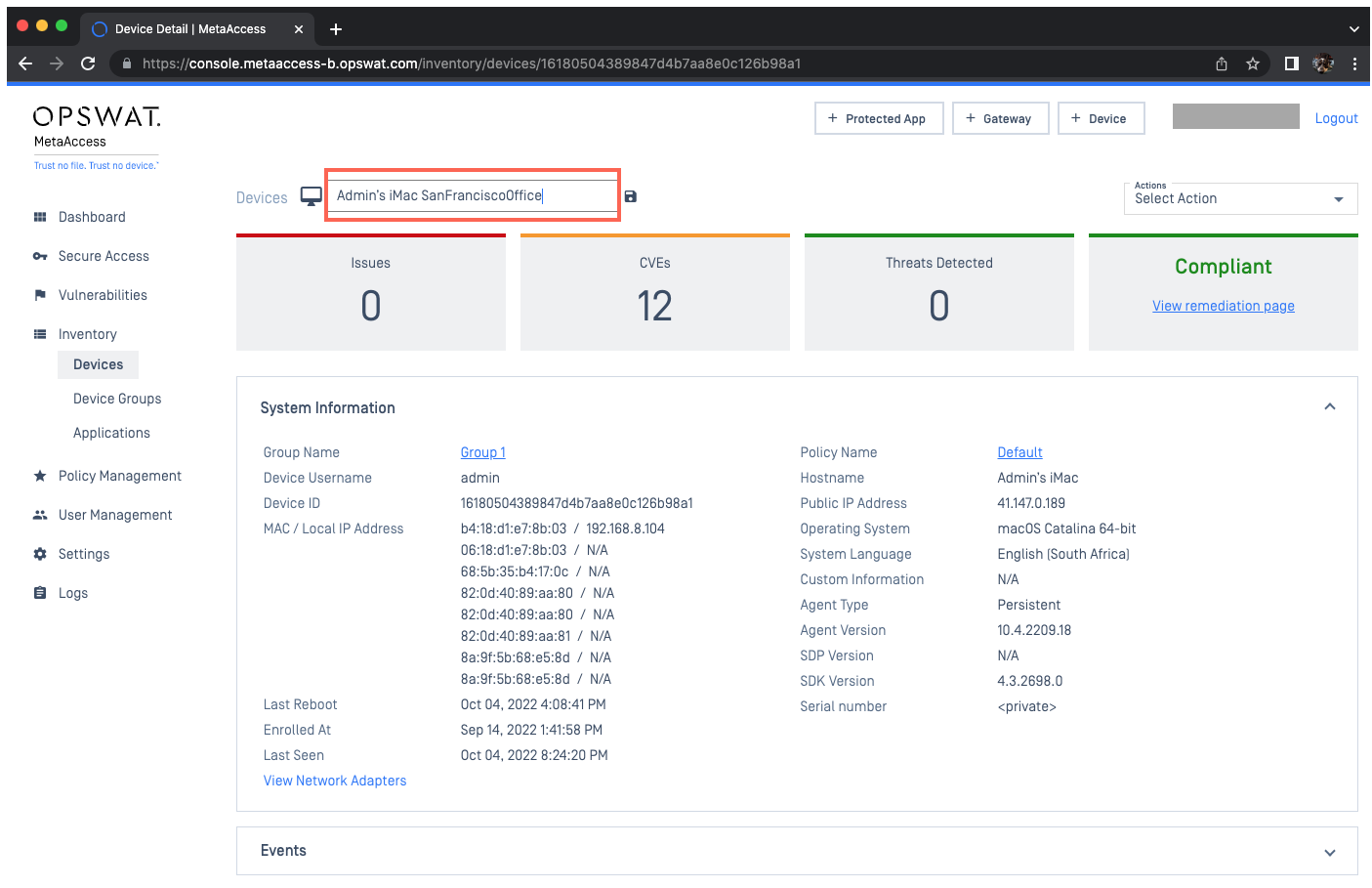The width and height of the screenshot is (1372, 888).
Task: Close the Device Detail browser tab
Action: (x=299, y=29)
